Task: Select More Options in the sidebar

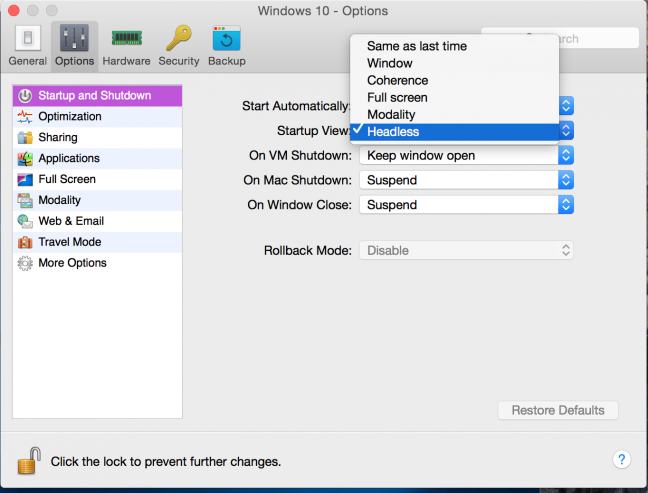Action: [98, 263]
